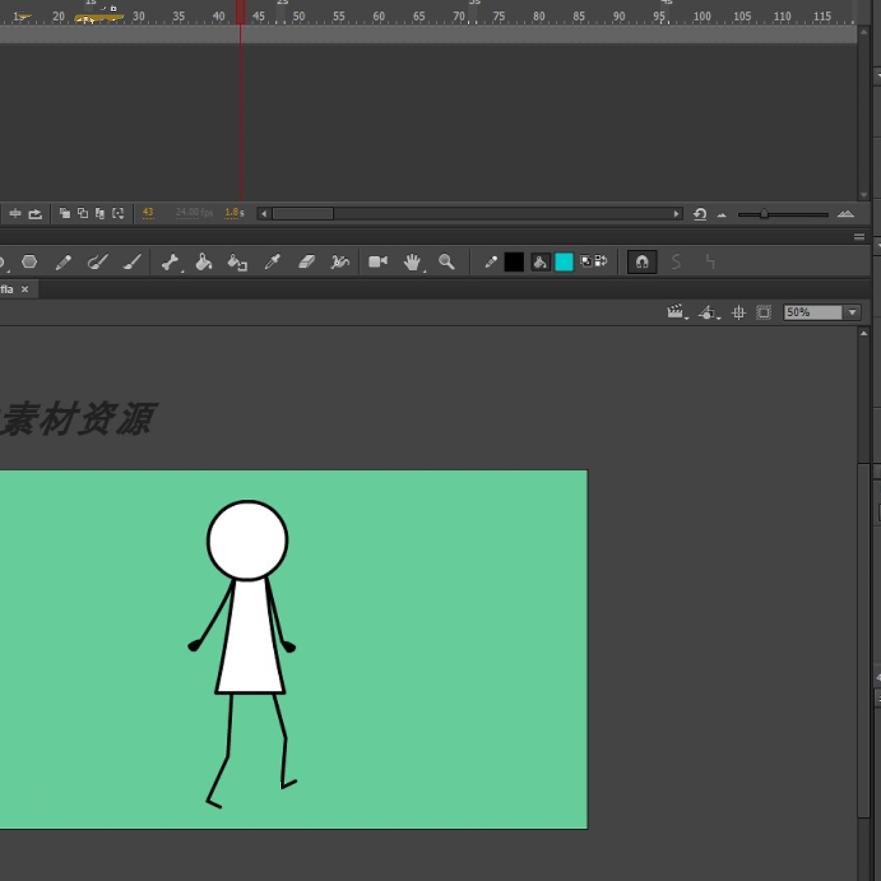Select the Eyedropper tool
This screenshot has width=881, height=881.
(x=272, y=262)
